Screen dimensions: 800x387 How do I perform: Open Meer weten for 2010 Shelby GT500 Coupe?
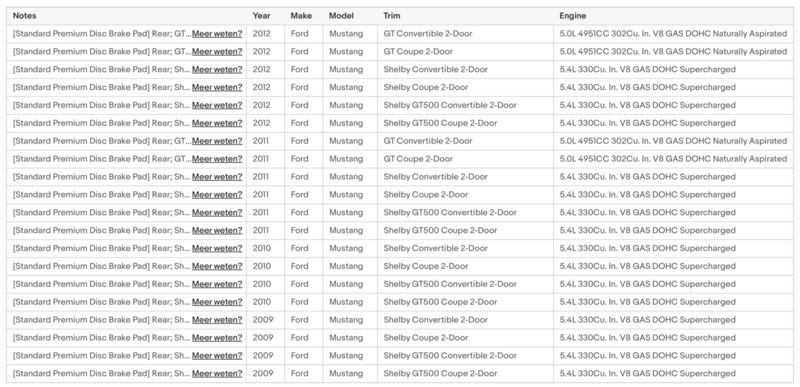pos(217,302)
